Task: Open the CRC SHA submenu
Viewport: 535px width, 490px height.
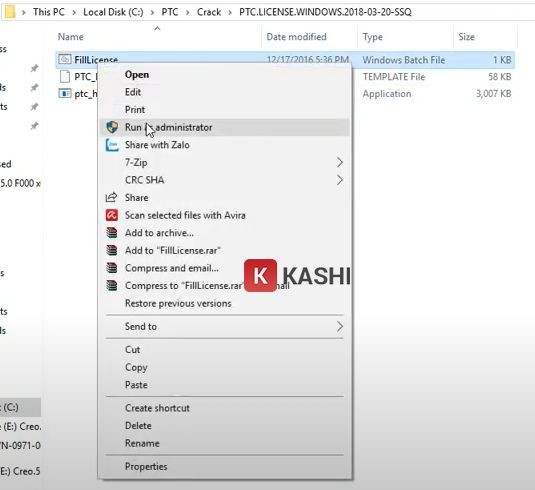Action: click(225, 180)
